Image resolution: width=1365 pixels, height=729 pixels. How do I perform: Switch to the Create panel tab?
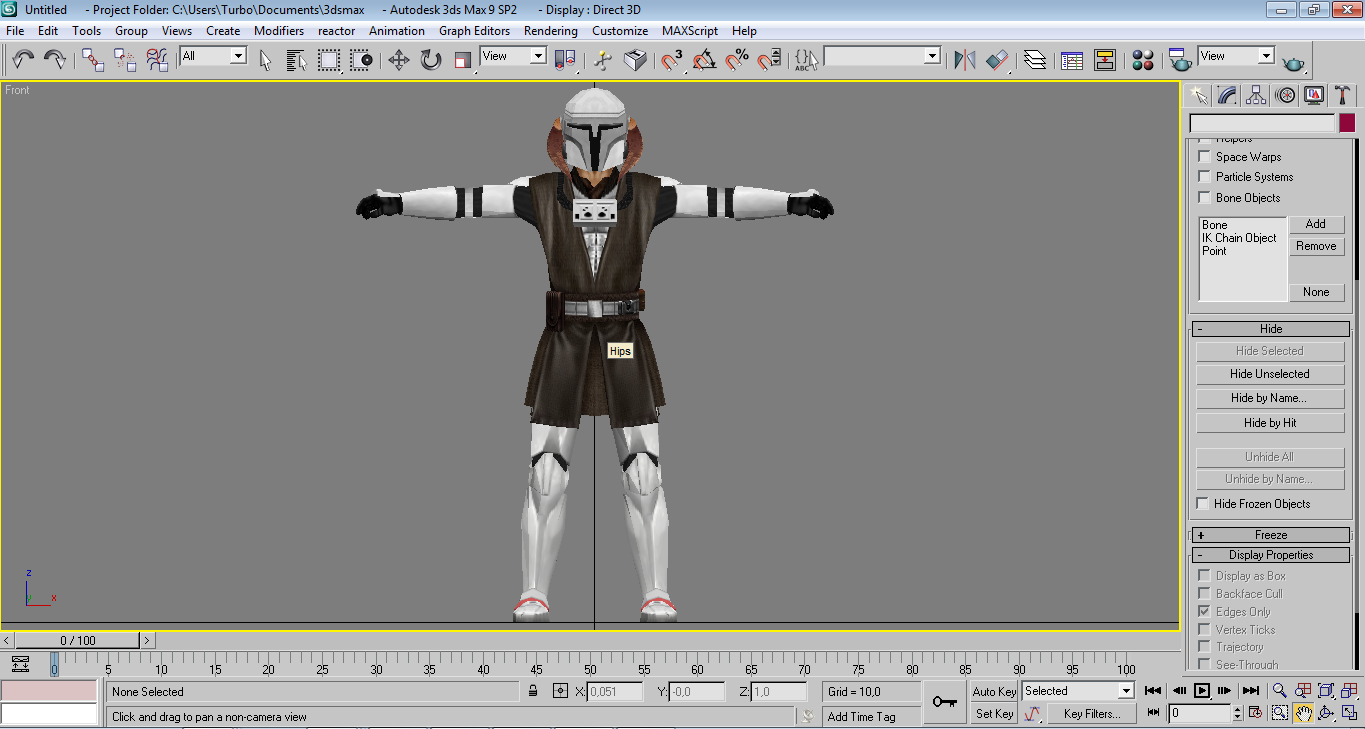pyautogui.click(x=1198, y=95)
